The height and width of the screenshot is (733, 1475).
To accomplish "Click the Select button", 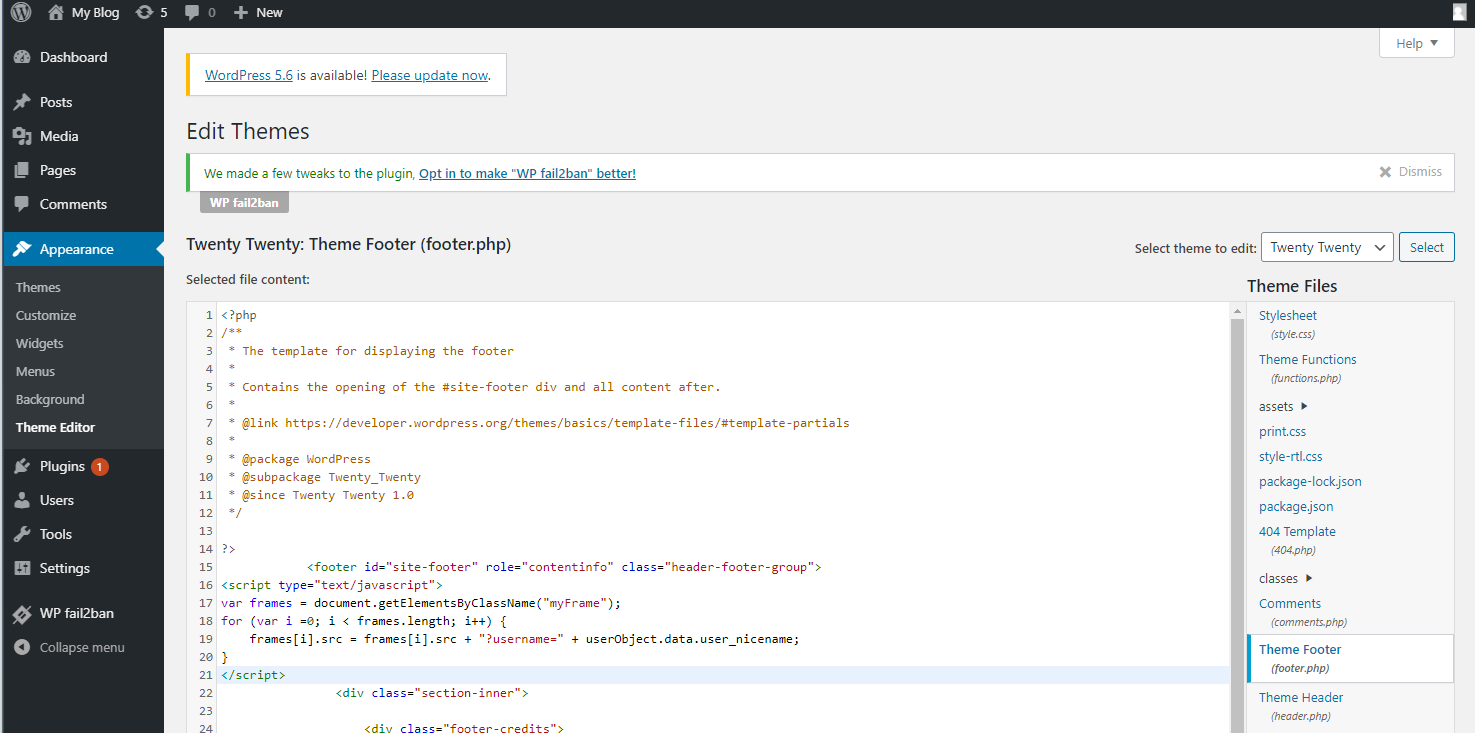I will point(1426,247).
